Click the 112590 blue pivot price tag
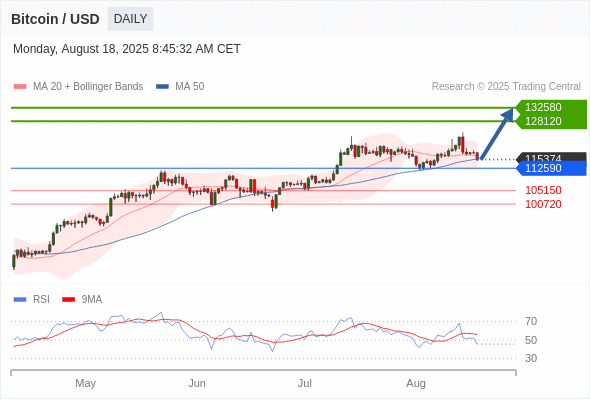590x400 pixels. [x=551, y=168]
